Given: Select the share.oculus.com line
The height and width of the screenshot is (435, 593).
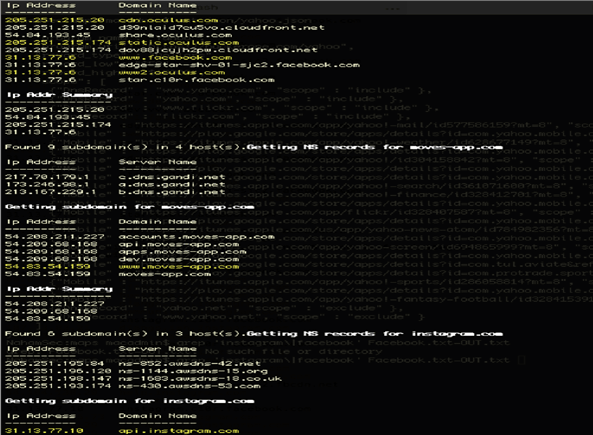Looking at the screenshot, I should [x=175, y=35].
